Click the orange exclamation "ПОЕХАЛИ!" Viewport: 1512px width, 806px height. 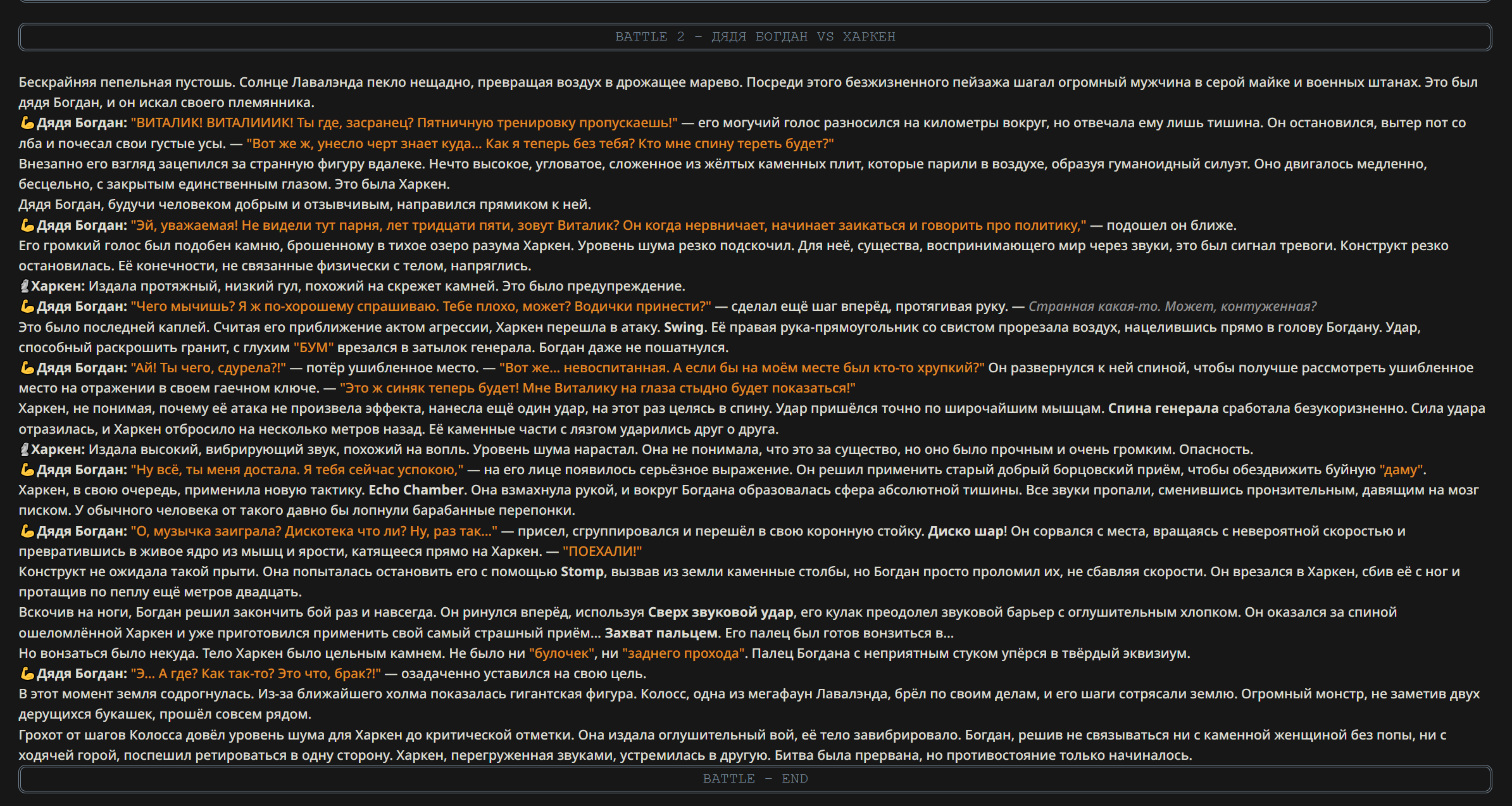point(602,551)
